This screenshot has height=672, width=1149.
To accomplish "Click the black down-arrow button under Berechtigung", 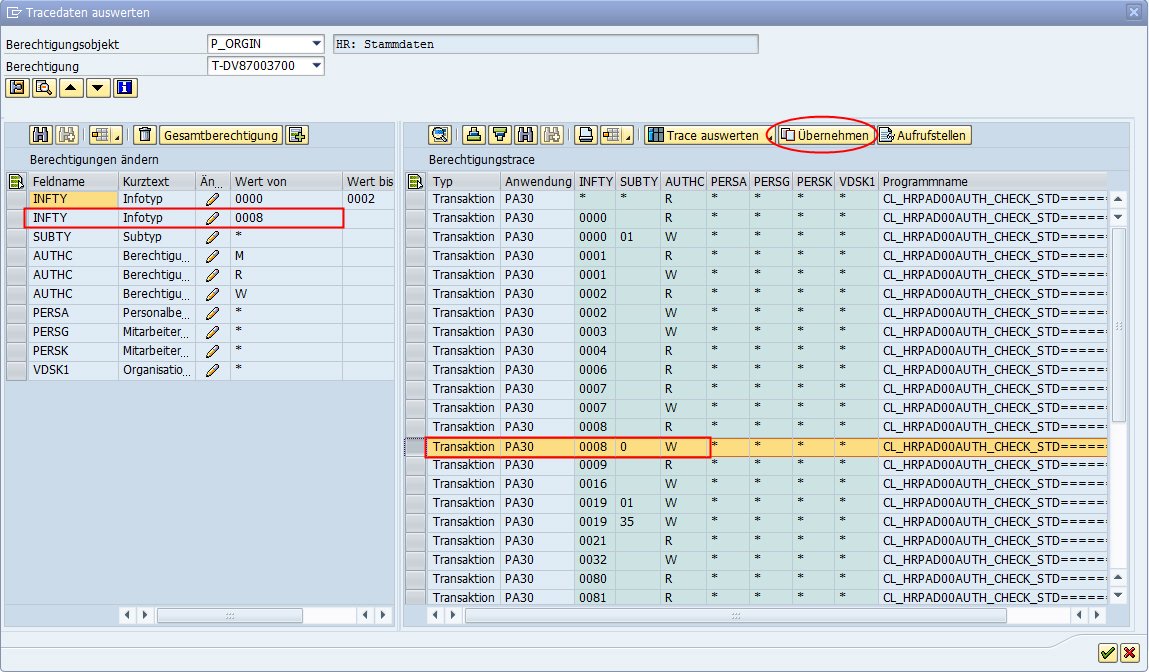I will coord(97,88).
